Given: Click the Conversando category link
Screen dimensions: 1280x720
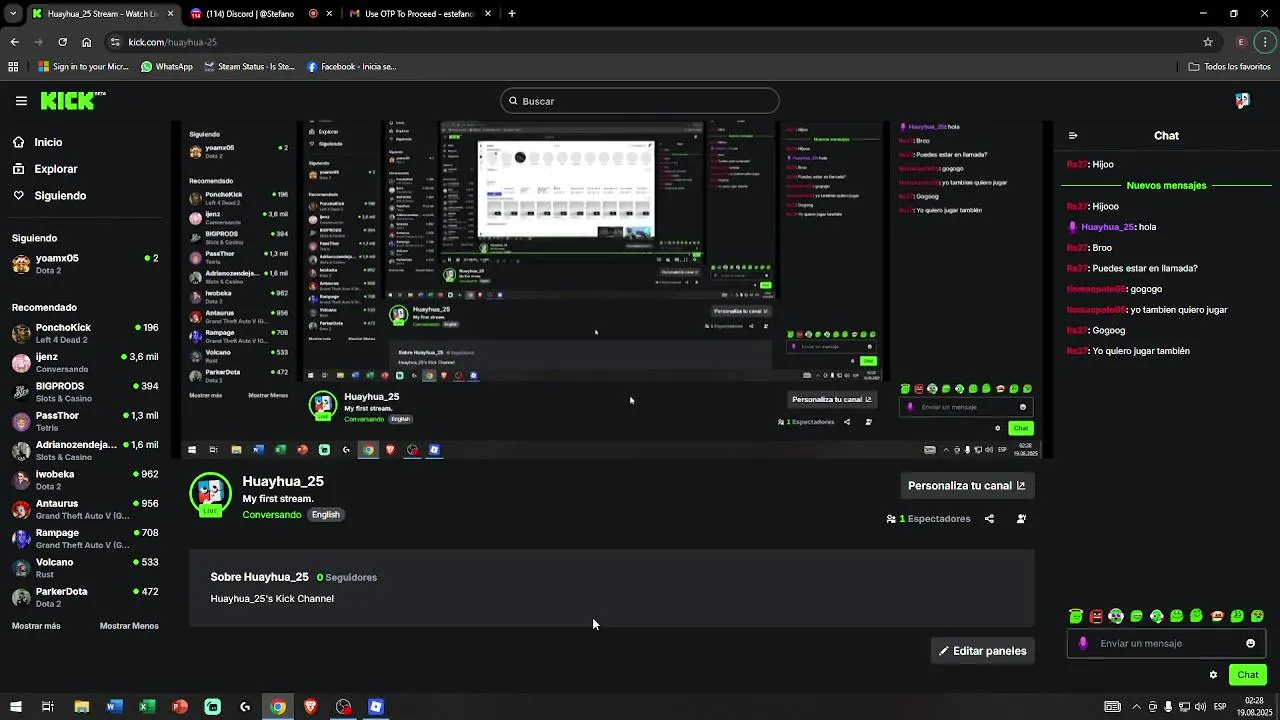Looking at the screenshot, I should (x=272, y=515).
